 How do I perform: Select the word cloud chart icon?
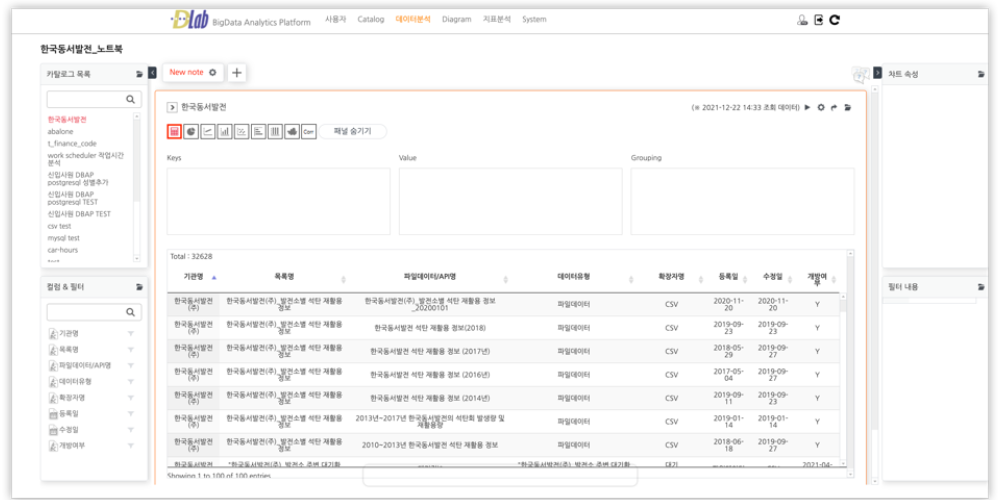pos(292,131)
